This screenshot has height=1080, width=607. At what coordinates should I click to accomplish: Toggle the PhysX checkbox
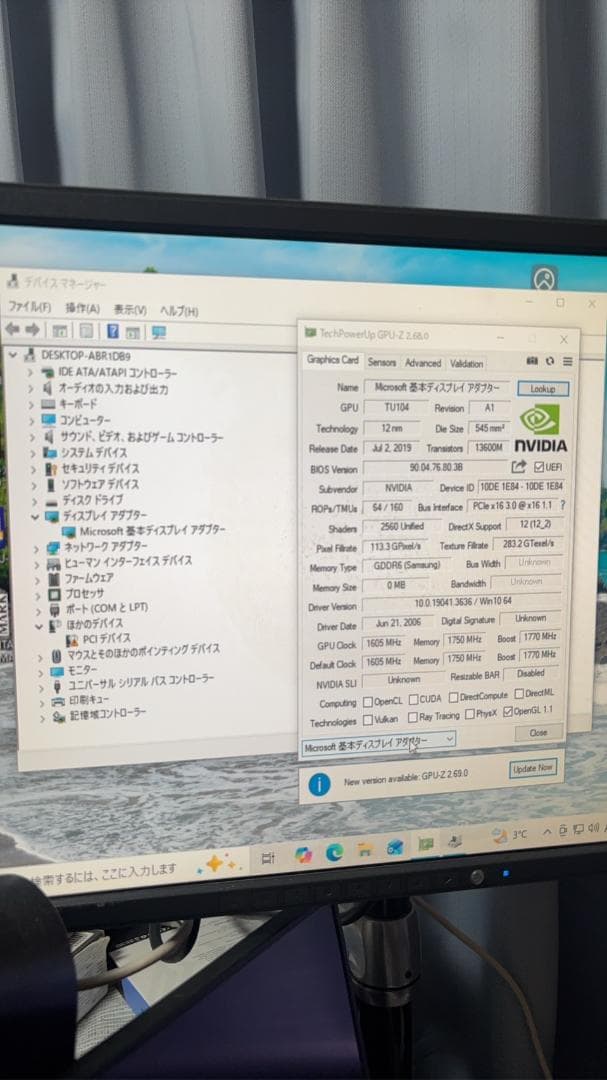469,714
